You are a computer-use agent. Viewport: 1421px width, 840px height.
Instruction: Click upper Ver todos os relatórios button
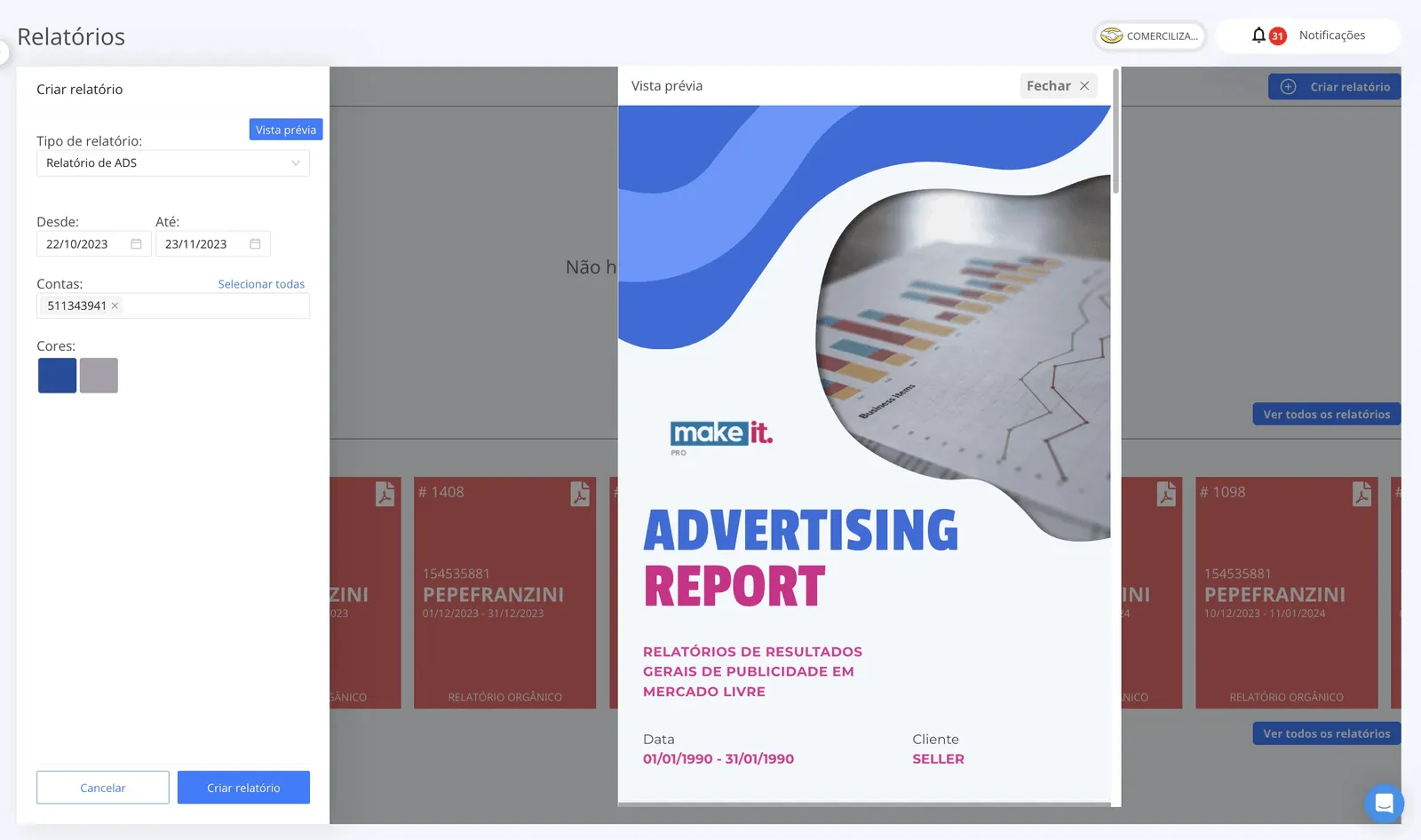tap(1327, 415)
